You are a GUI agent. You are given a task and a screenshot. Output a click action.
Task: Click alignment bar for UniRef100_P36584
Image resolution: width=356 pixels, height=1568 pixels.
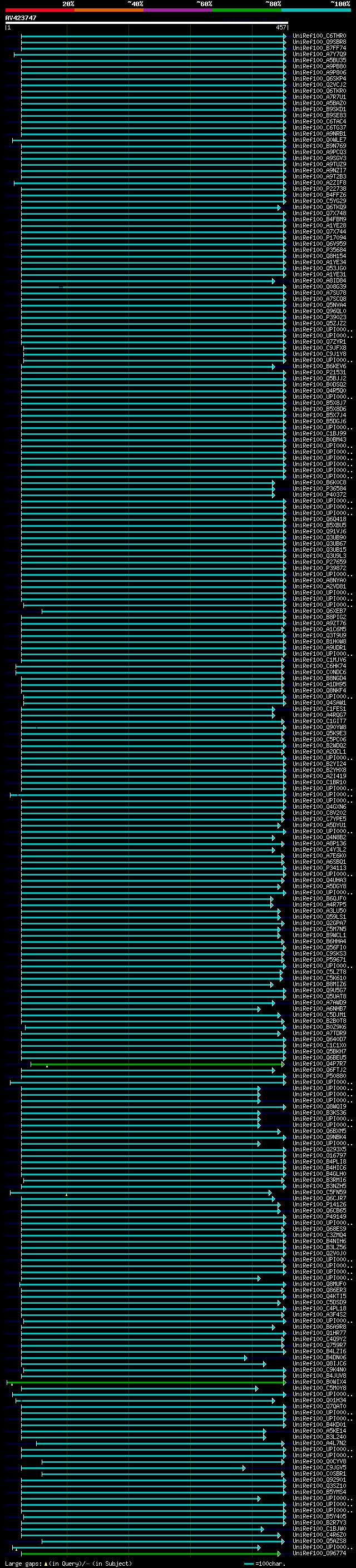coord(148,489)
